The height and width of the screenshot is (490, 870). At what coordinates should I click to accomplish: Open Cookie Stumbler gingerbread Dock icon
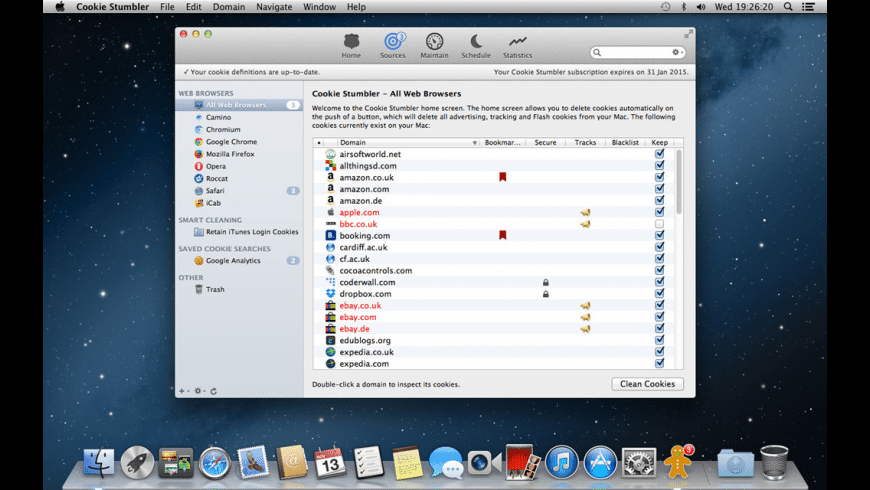click(x=678, y=462)
